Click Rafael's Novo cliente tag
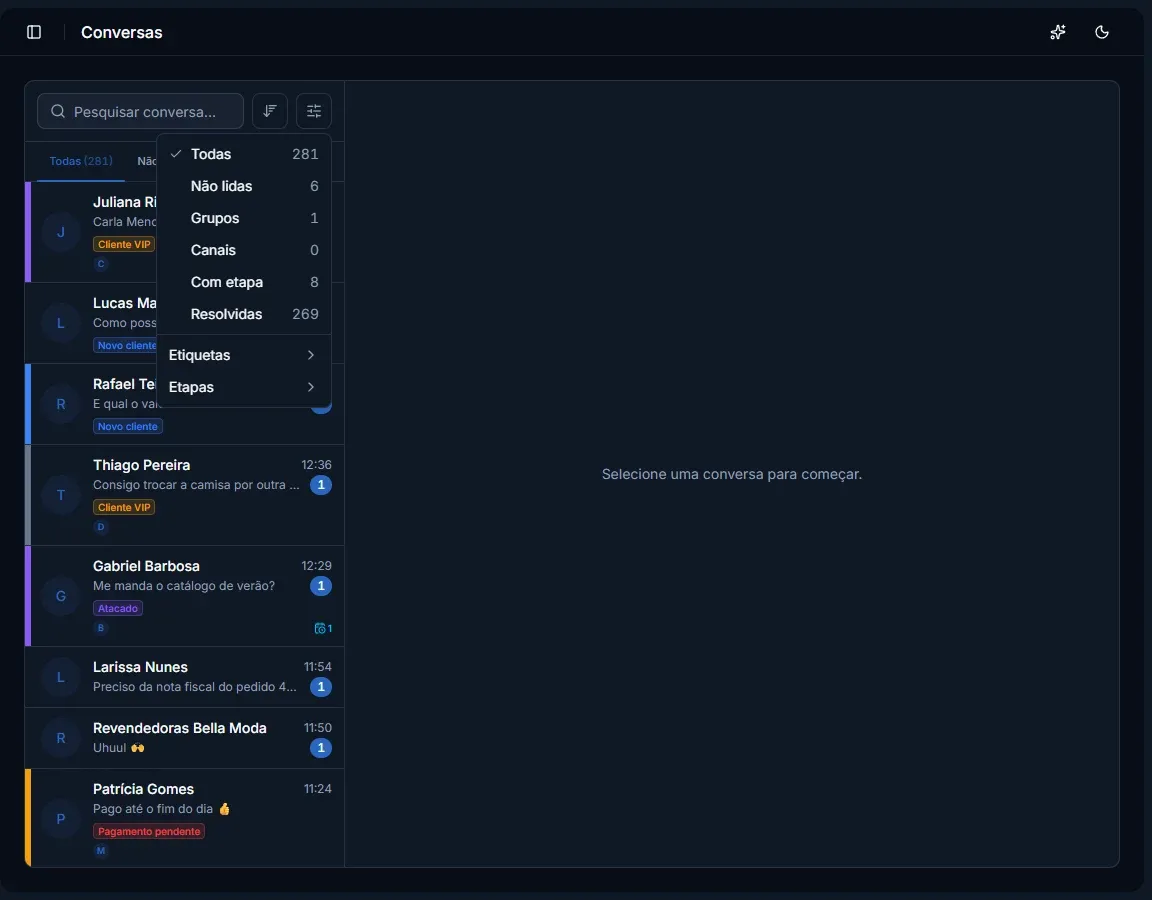Viewport: 1152px width, 900px height. (x=128, y=426)
